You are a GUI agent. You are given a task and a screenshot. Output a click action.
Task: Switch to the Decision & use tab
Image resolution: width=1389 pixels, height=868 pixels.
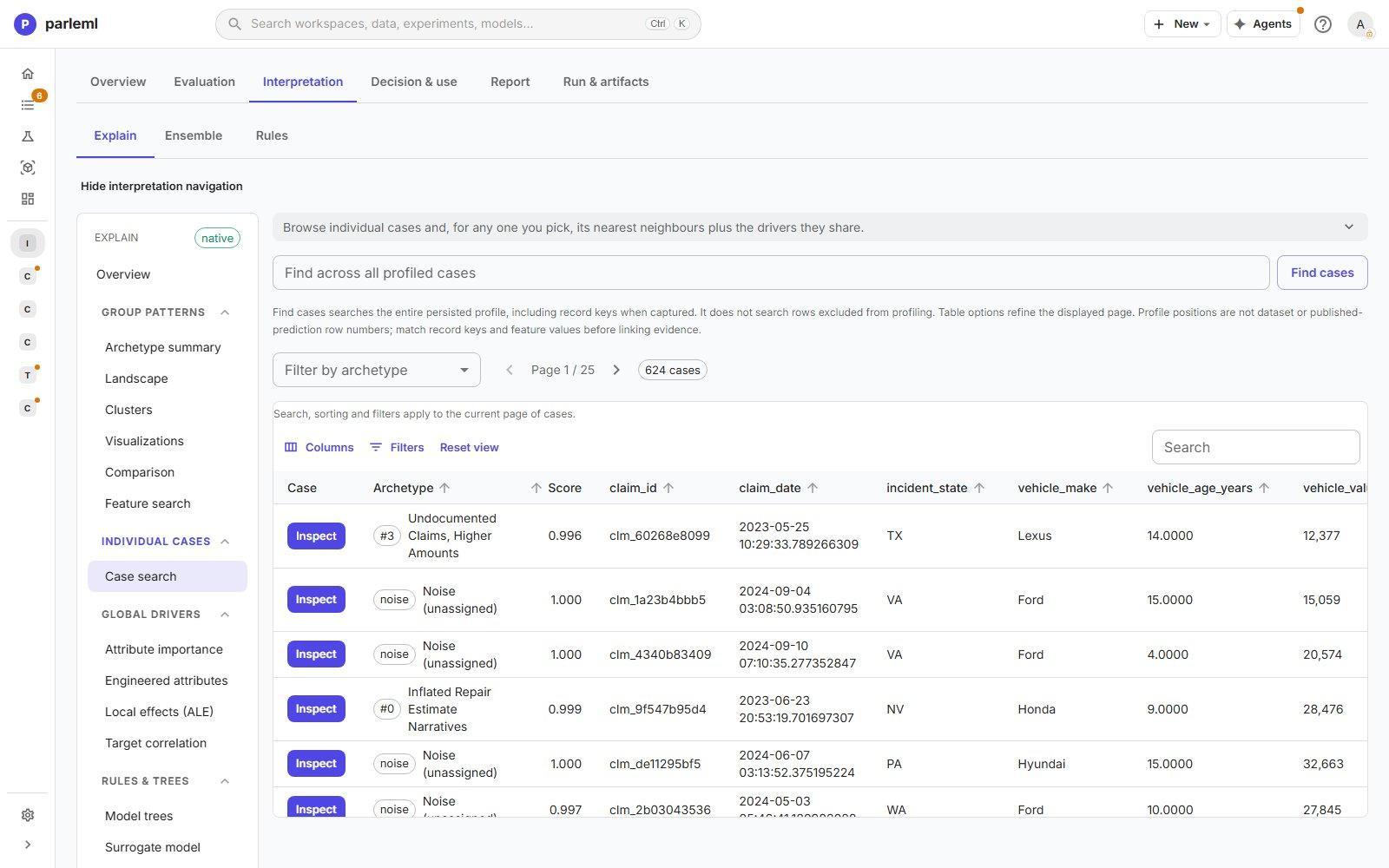[x=414, y=82]
